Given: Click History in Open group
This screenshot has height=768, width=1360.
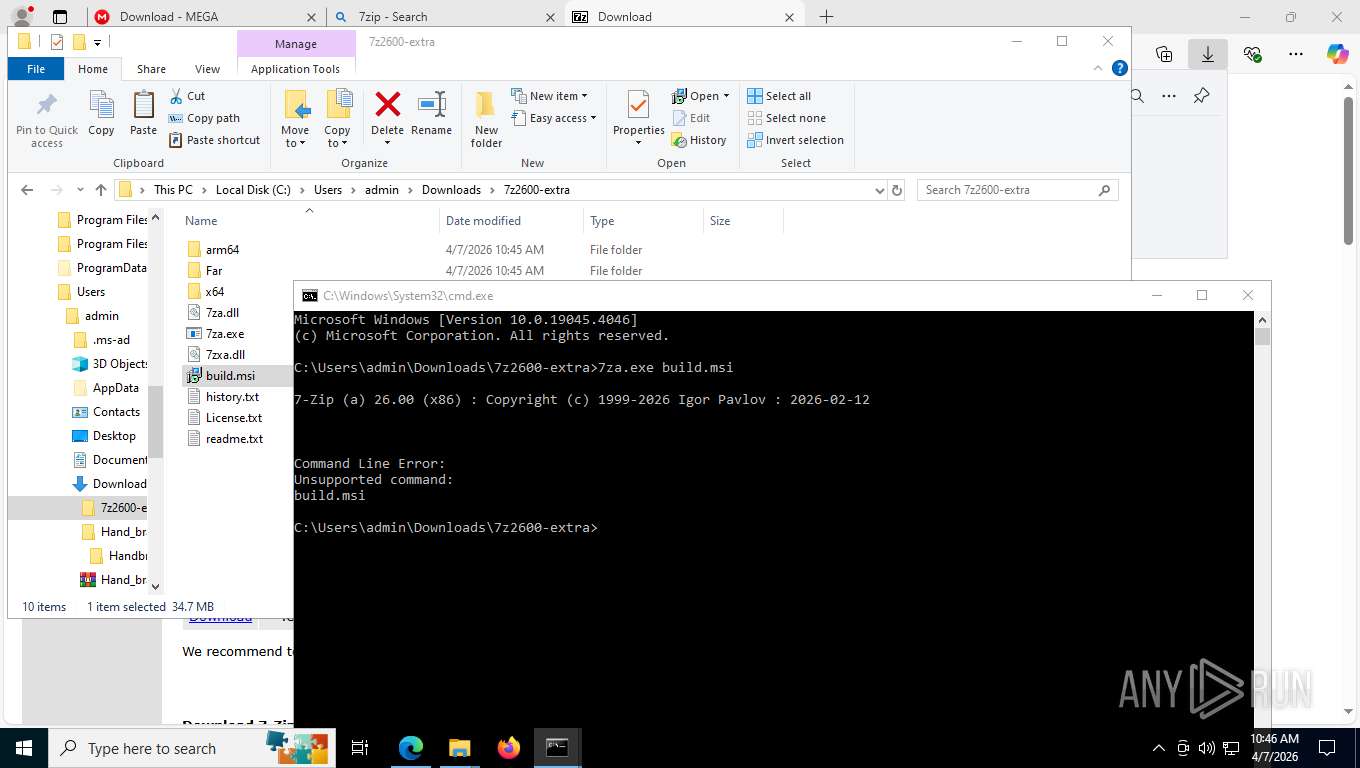Looking at the screenshot, I should [699, 140].
